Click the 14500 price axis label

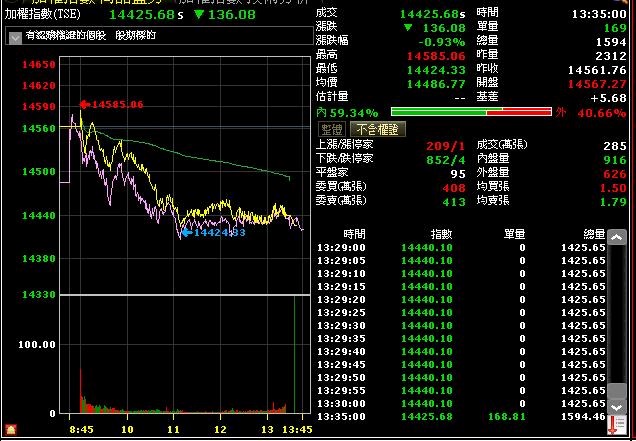(39, 171)
